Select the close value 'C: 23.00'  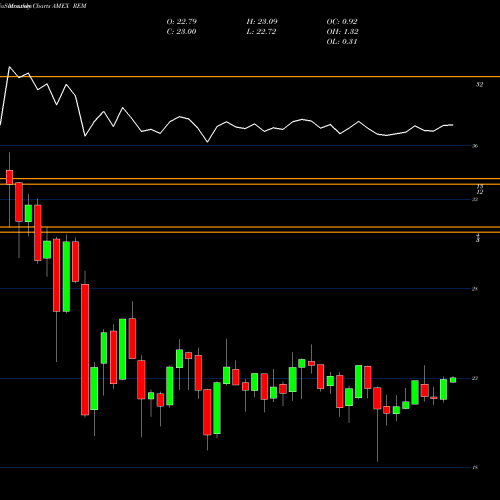181,31
